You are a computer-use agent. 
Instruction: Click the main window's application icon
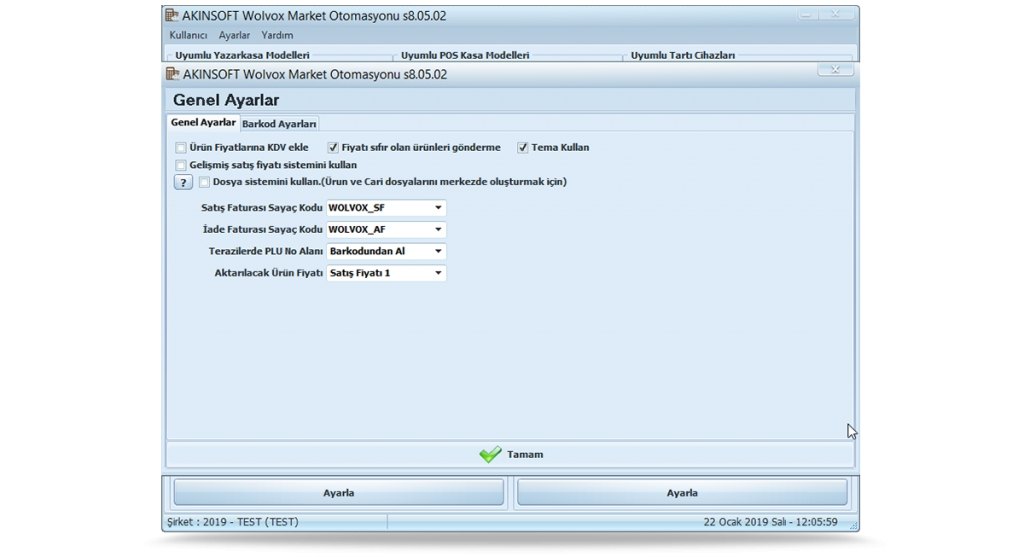pyautogui.click(x=172, y=15)
